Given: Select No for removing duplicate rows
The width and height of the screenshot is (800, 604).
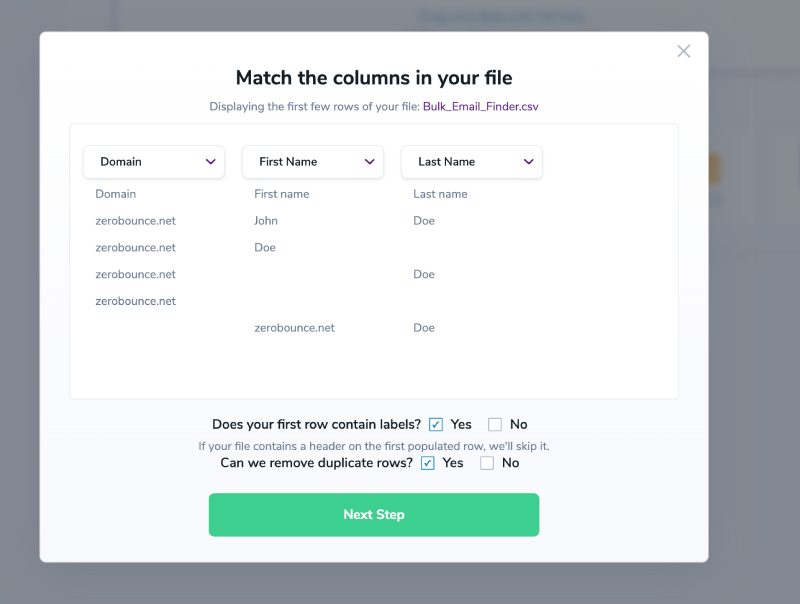Looking at the screenshot, I should [487, 462].
